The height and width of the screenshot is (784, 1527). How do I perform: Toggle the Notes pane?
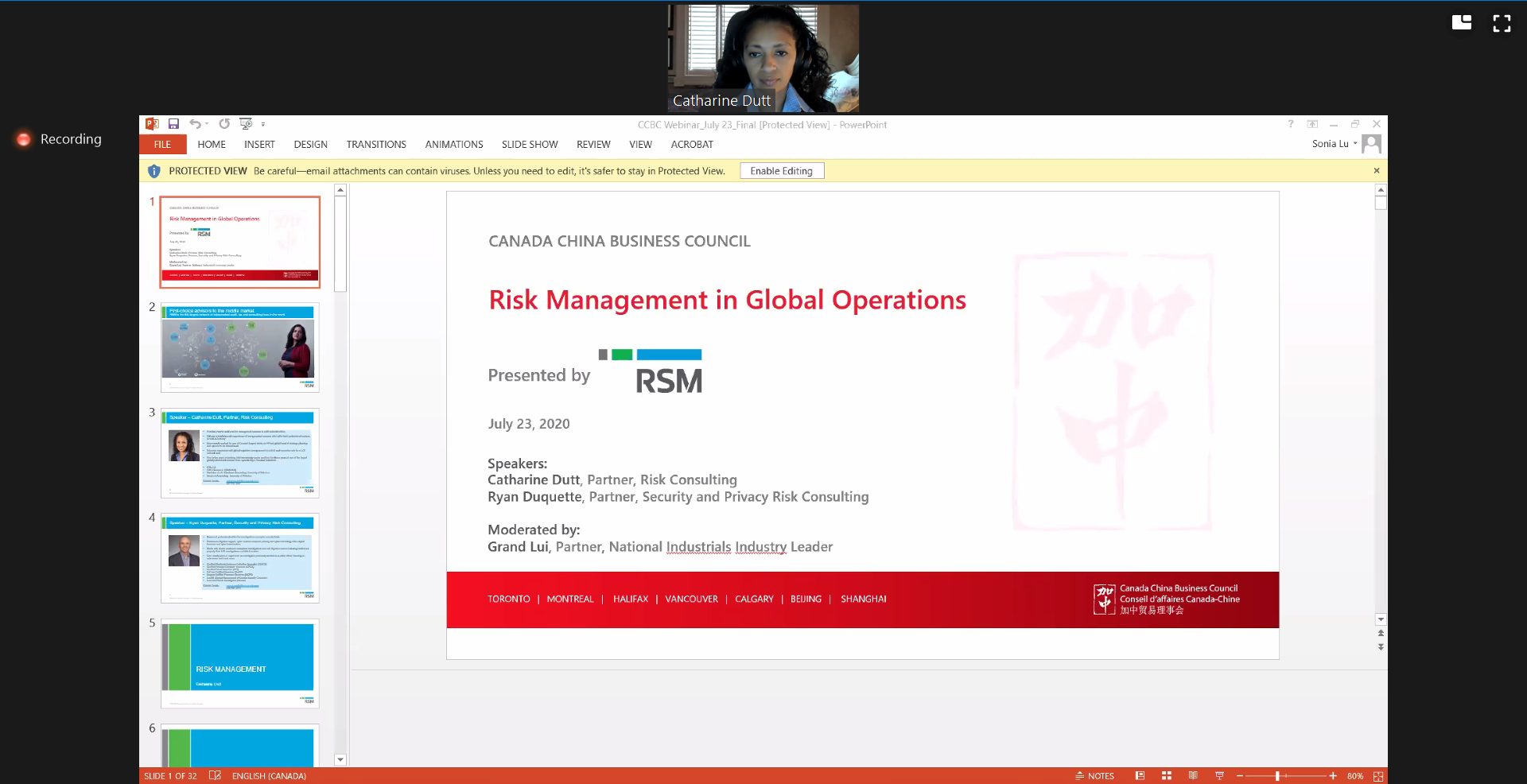pos(1095,776)
